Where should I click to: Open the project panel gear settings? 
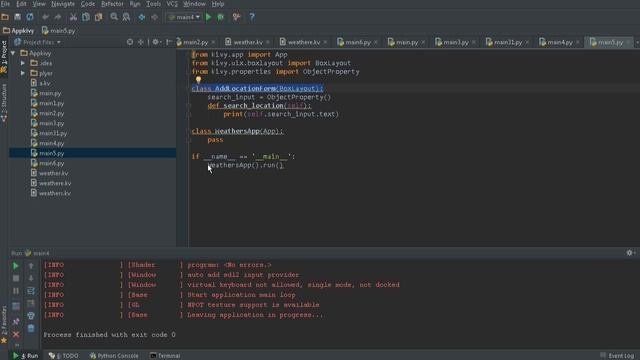pos(156,42)
